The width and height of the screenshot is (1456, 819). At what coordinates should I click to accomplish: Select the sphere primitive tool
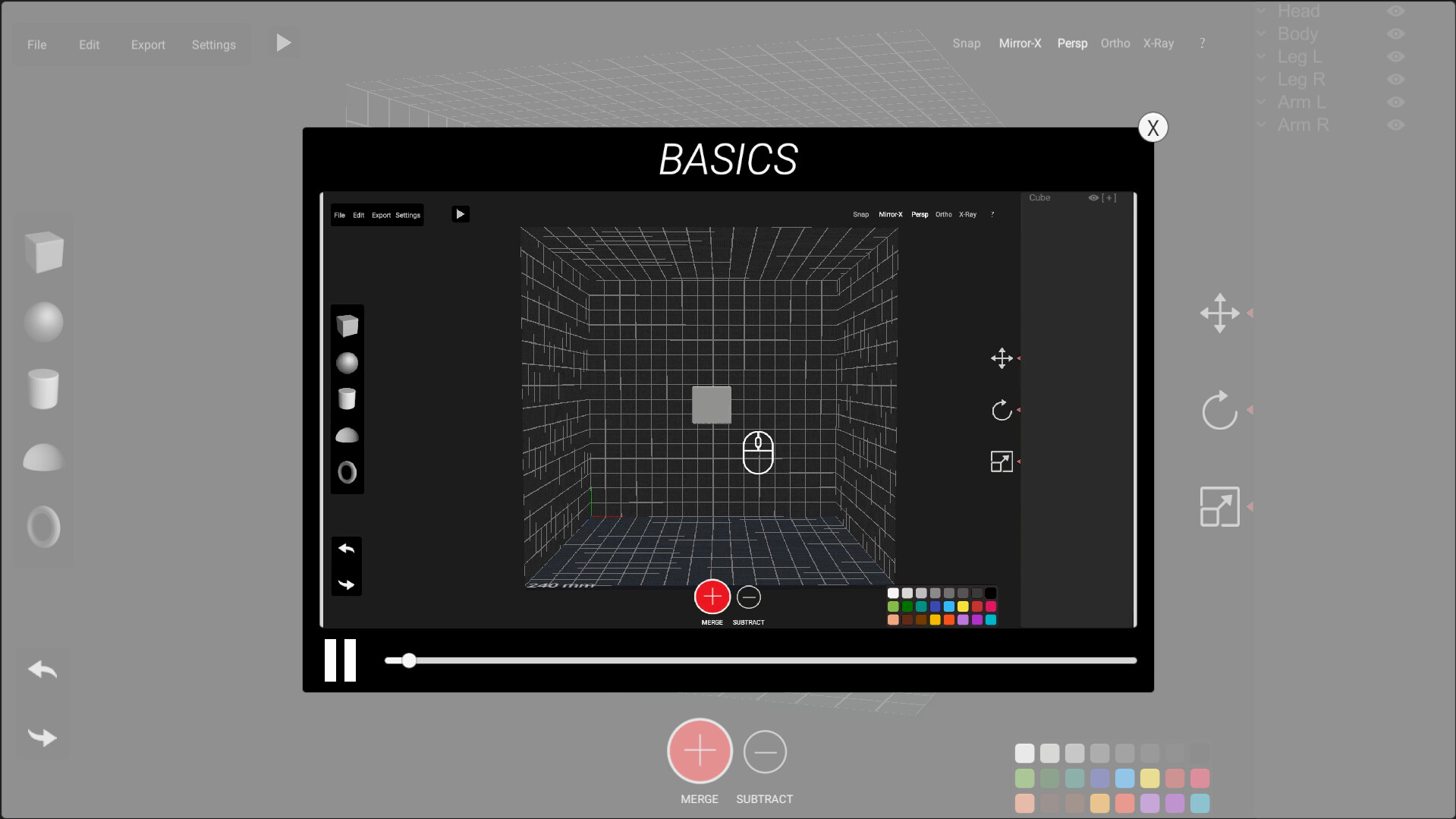(x=45, y=322)
